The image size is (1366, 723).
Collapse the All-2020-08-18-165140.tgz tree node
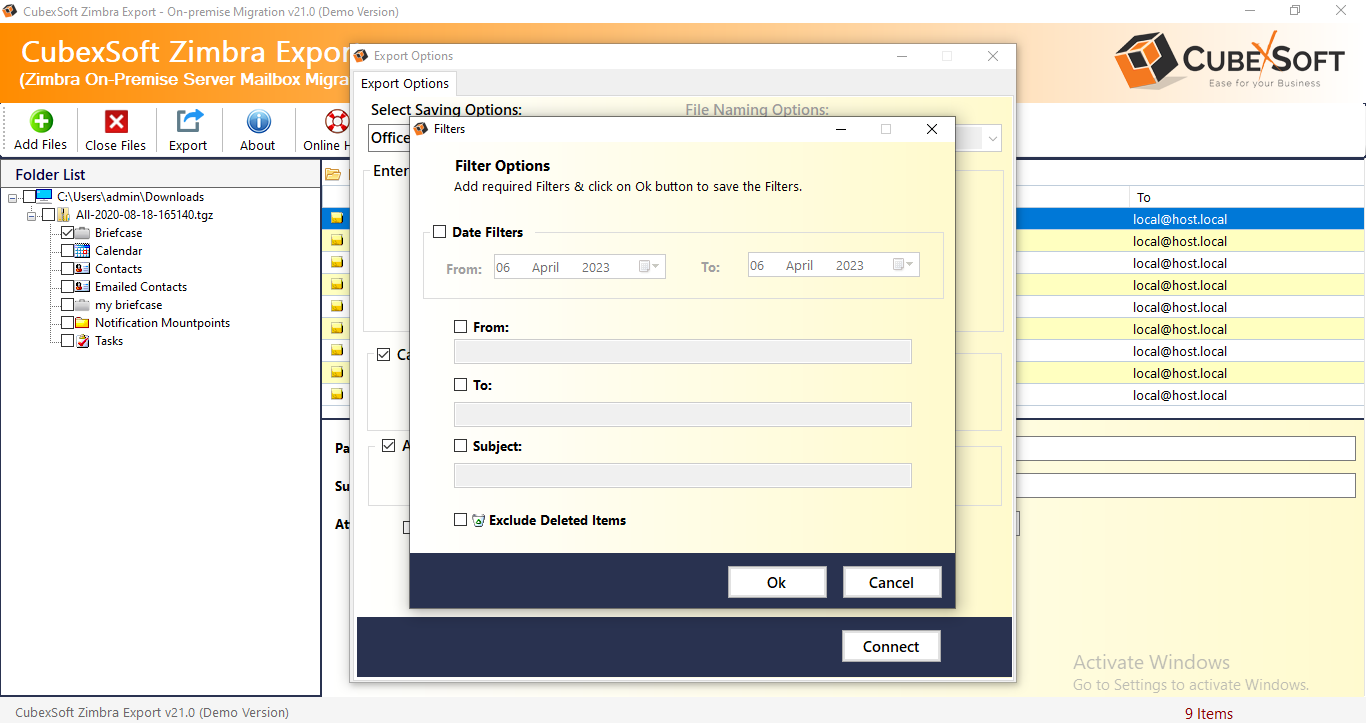pos(32,215)
